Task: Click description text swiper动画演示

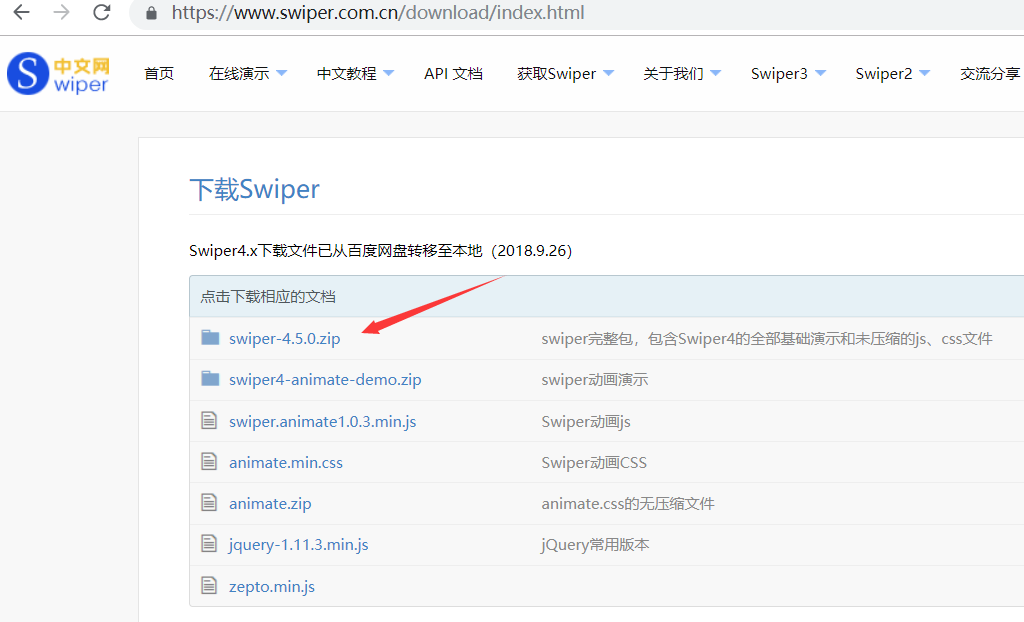Action: point(594,380)
